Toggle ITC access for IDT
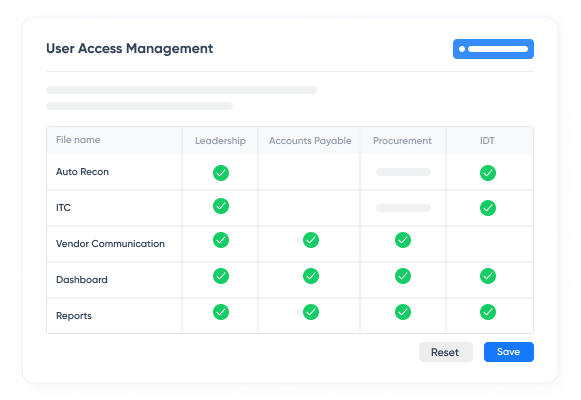 click(x=488, y=208)
